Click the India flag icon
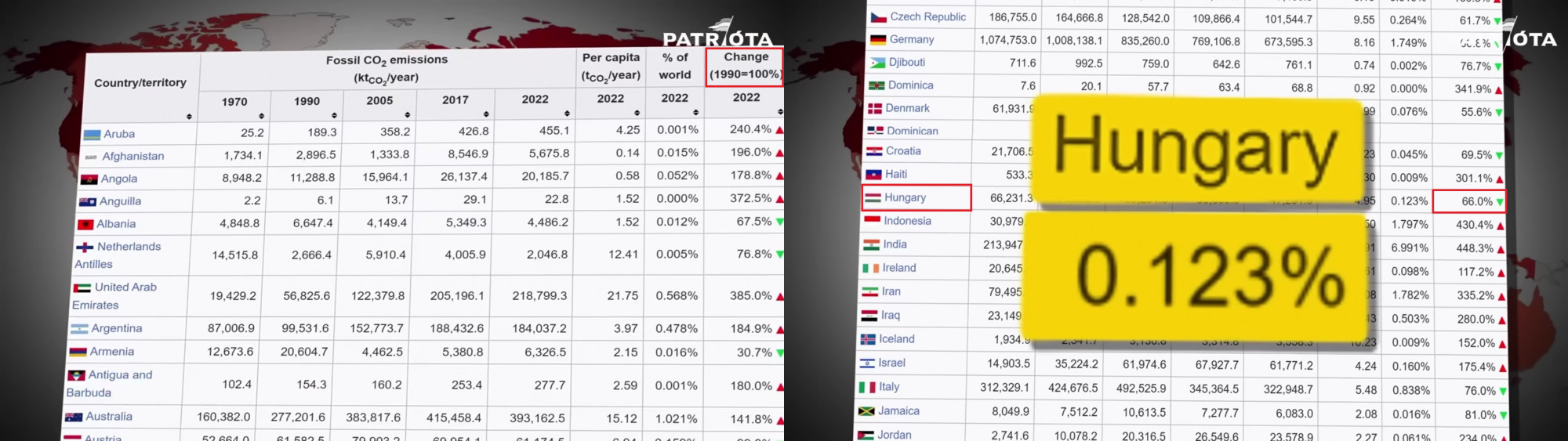 click(871, 245)
